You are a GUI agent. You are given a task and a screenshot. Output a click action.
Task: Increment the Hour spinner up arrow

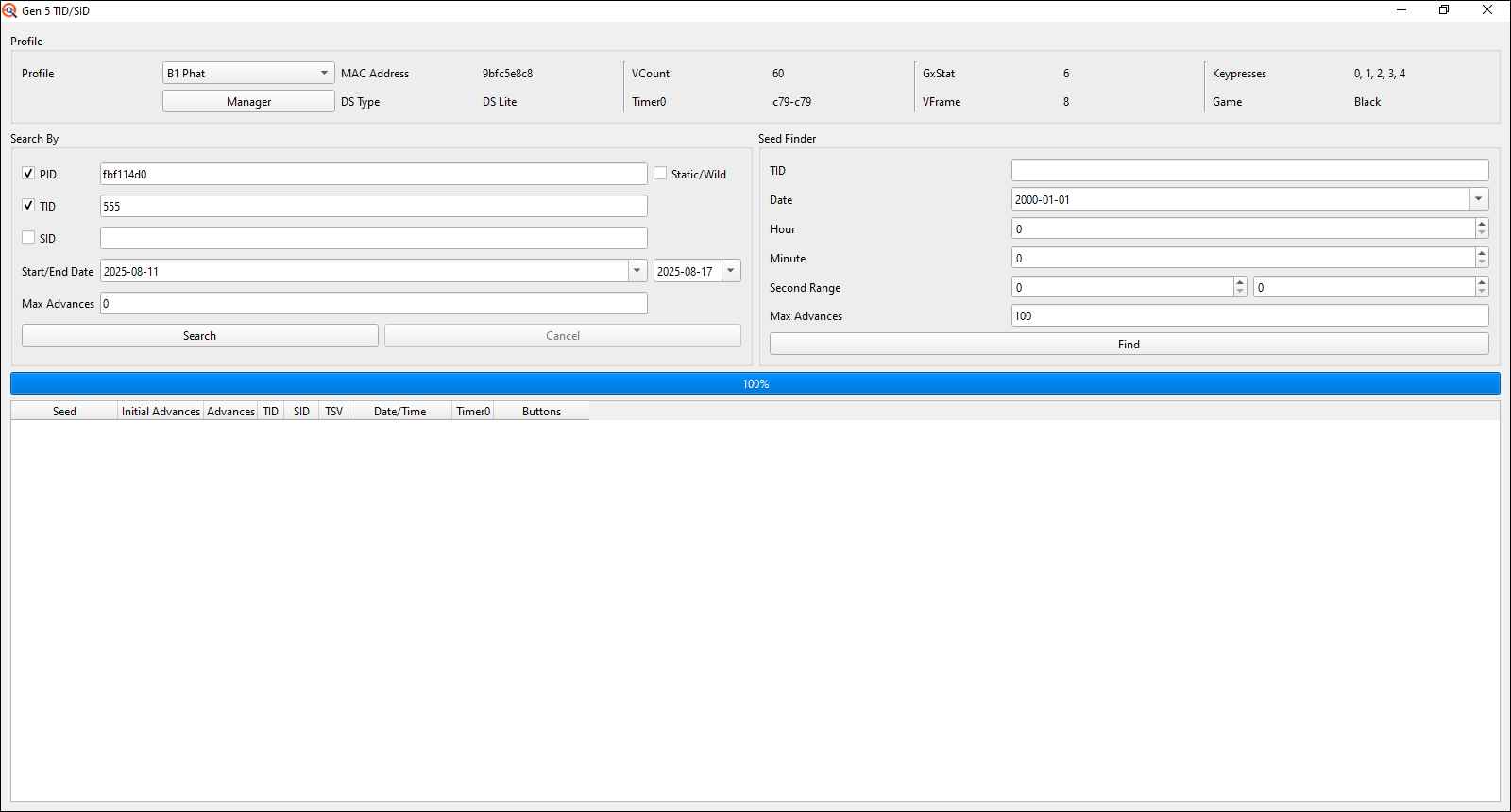(1481, 224)
